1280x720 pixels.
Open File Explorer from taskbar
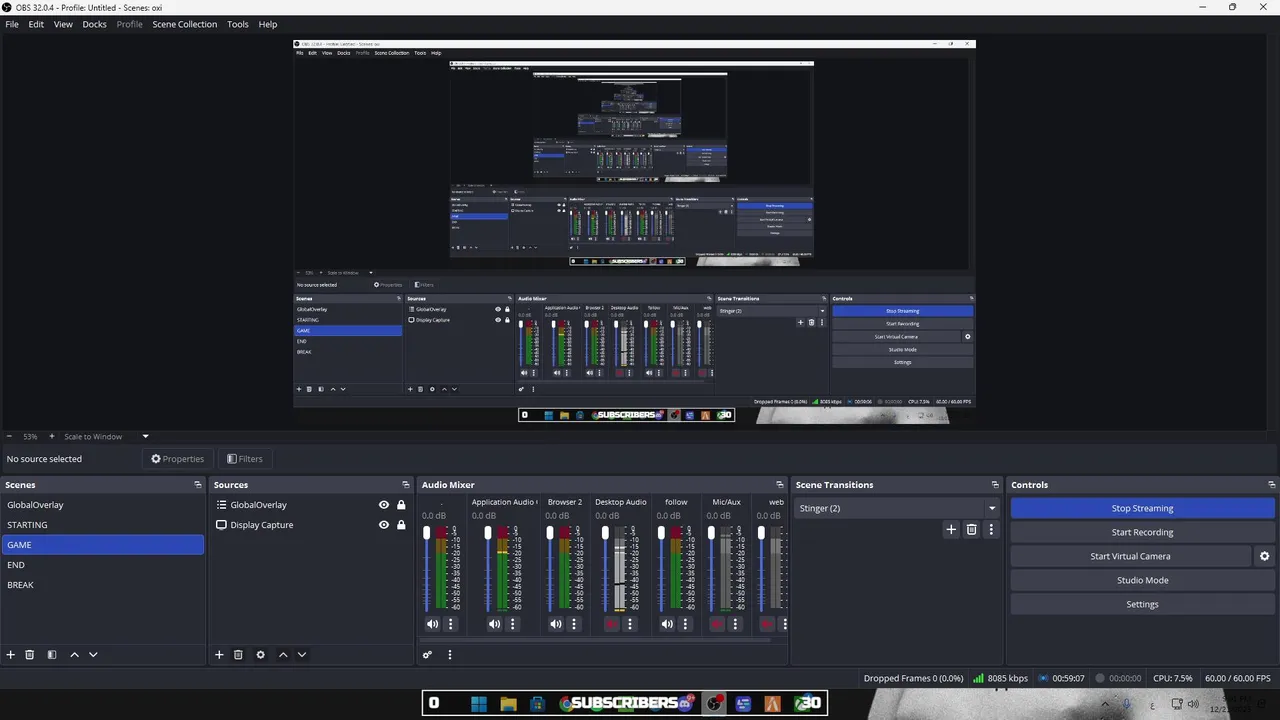pos(508,704)
